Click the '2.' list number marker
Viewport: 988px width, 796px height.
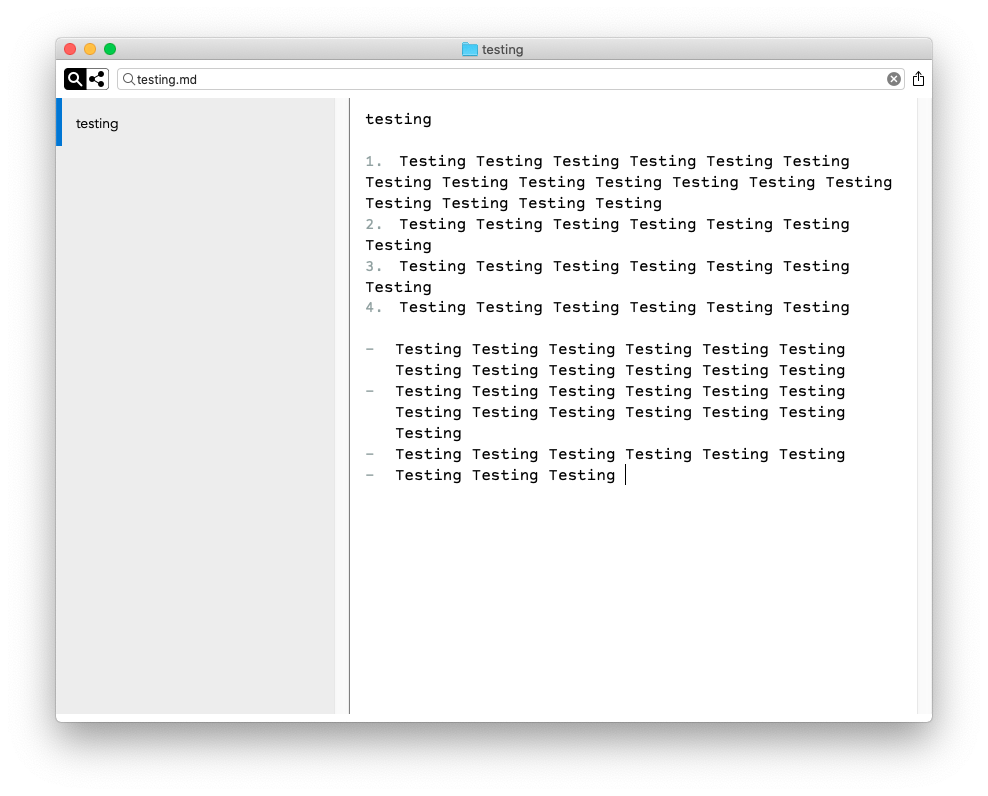(x=374, y=224)
